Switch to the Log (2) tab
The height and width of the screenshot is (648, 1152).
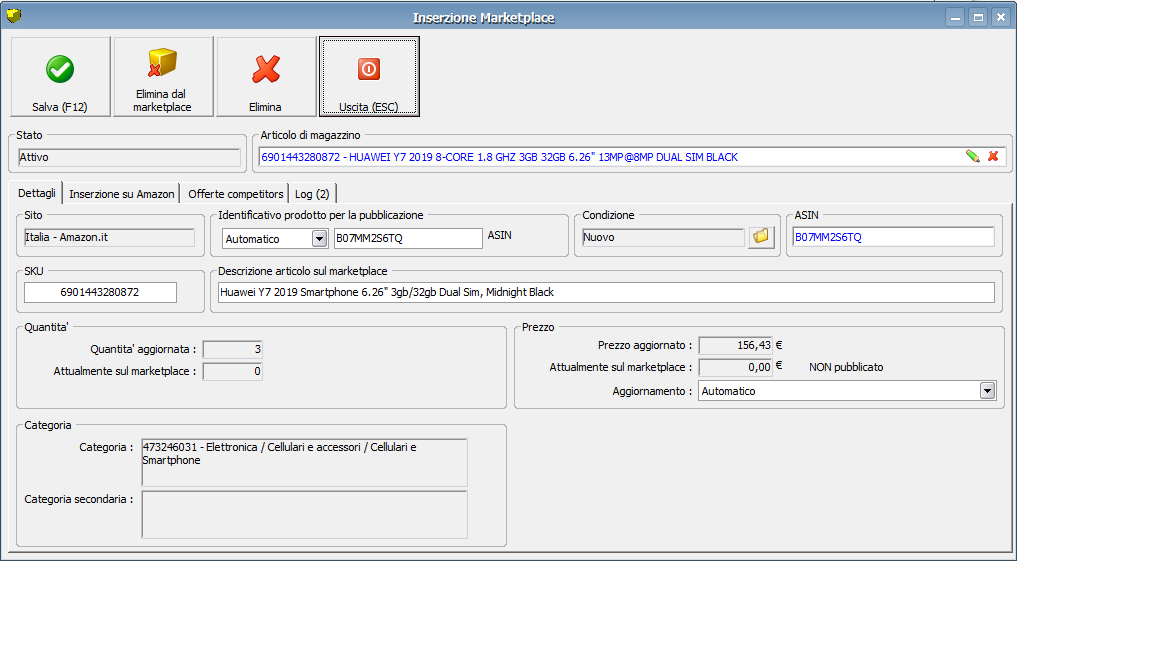pos(312,194)
